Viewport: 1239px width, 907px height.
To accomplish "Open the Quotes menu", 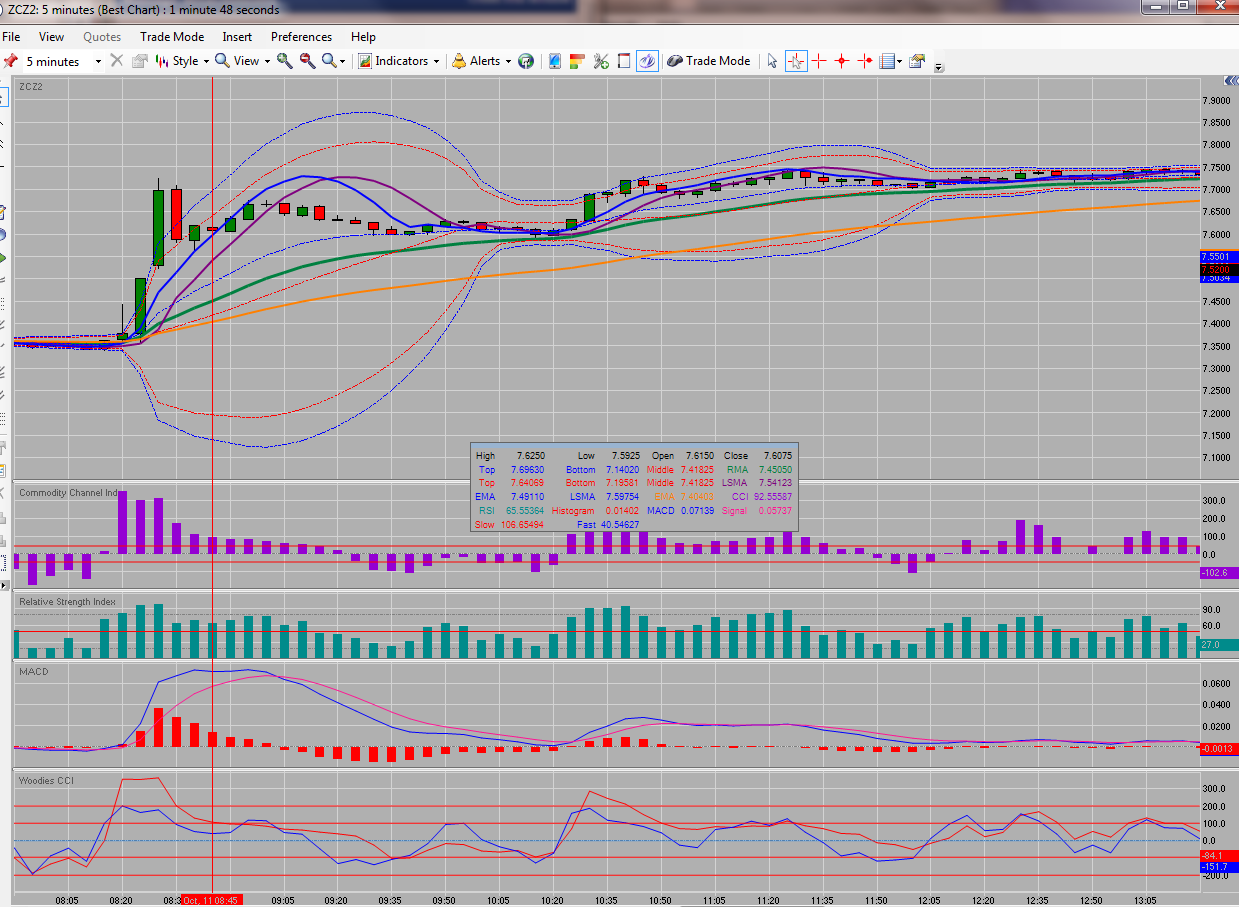I will pos(102,37).
